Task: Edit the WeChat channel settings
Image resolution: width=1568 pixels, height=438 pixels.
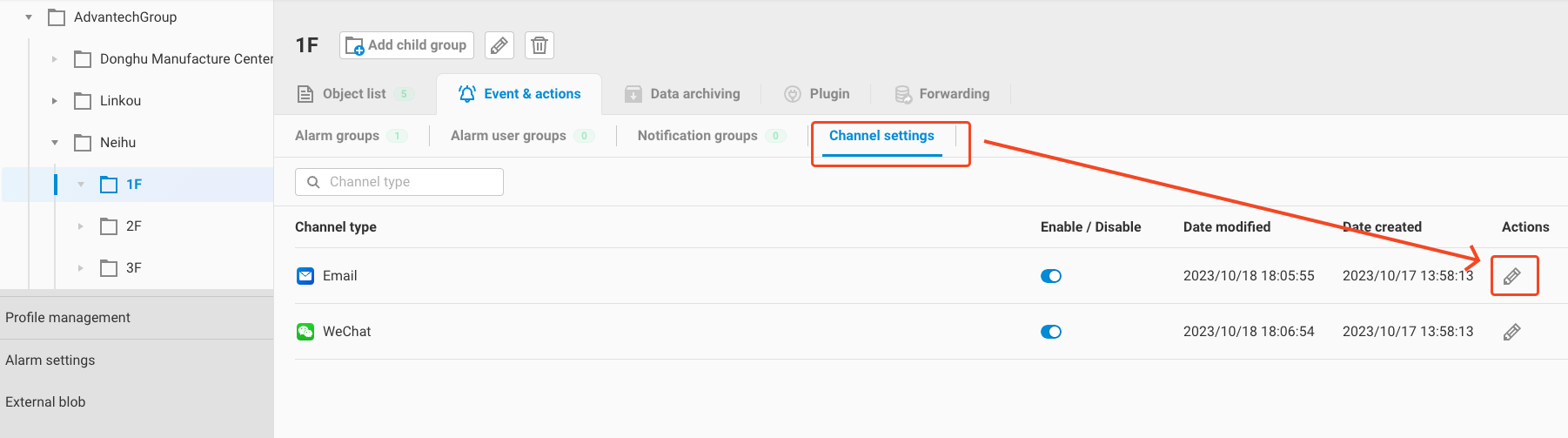Action: tap(1512, 332)
